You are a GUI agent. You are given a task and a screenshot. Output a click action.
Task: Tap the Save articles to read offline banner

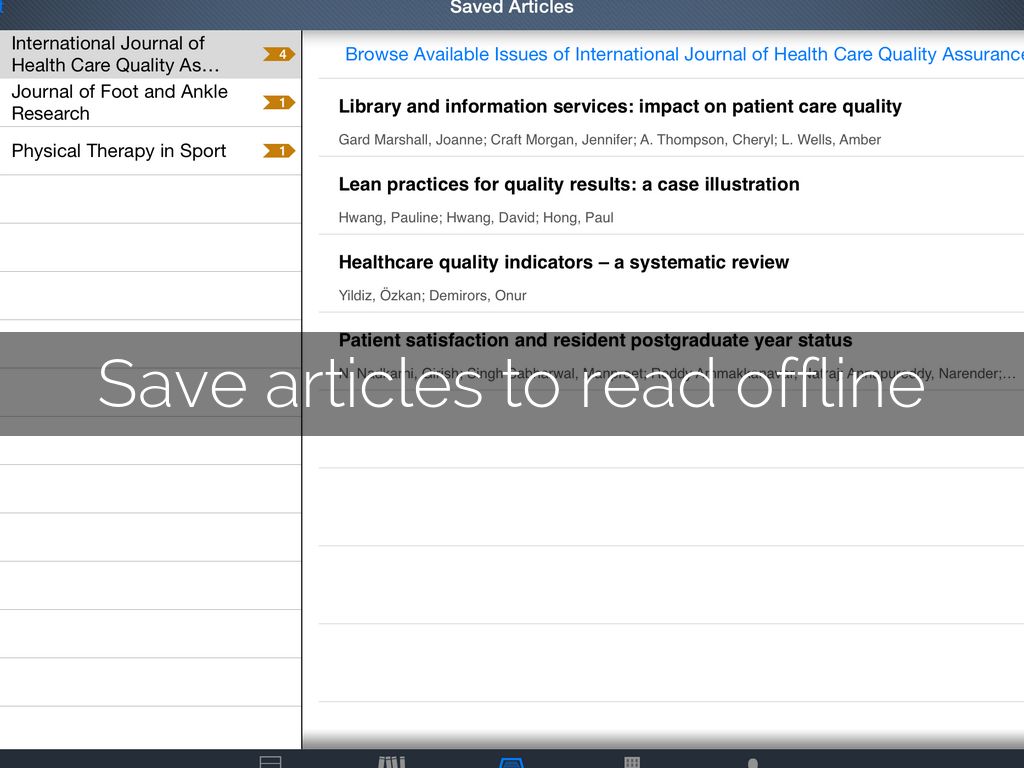pyautogui.click(x=511, y=384)
